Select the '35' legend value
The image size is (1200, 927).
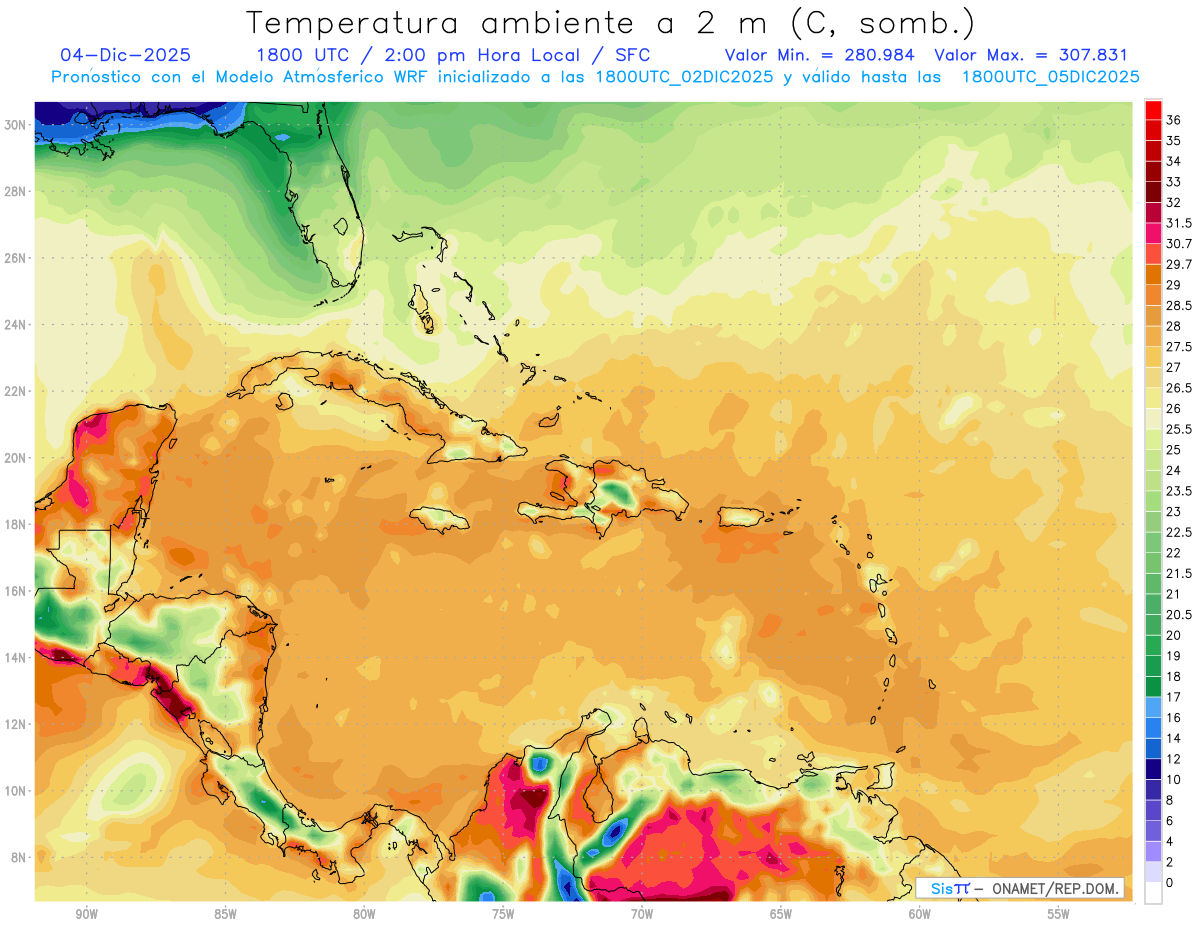pyautogui.click(x=1174, y=140)
